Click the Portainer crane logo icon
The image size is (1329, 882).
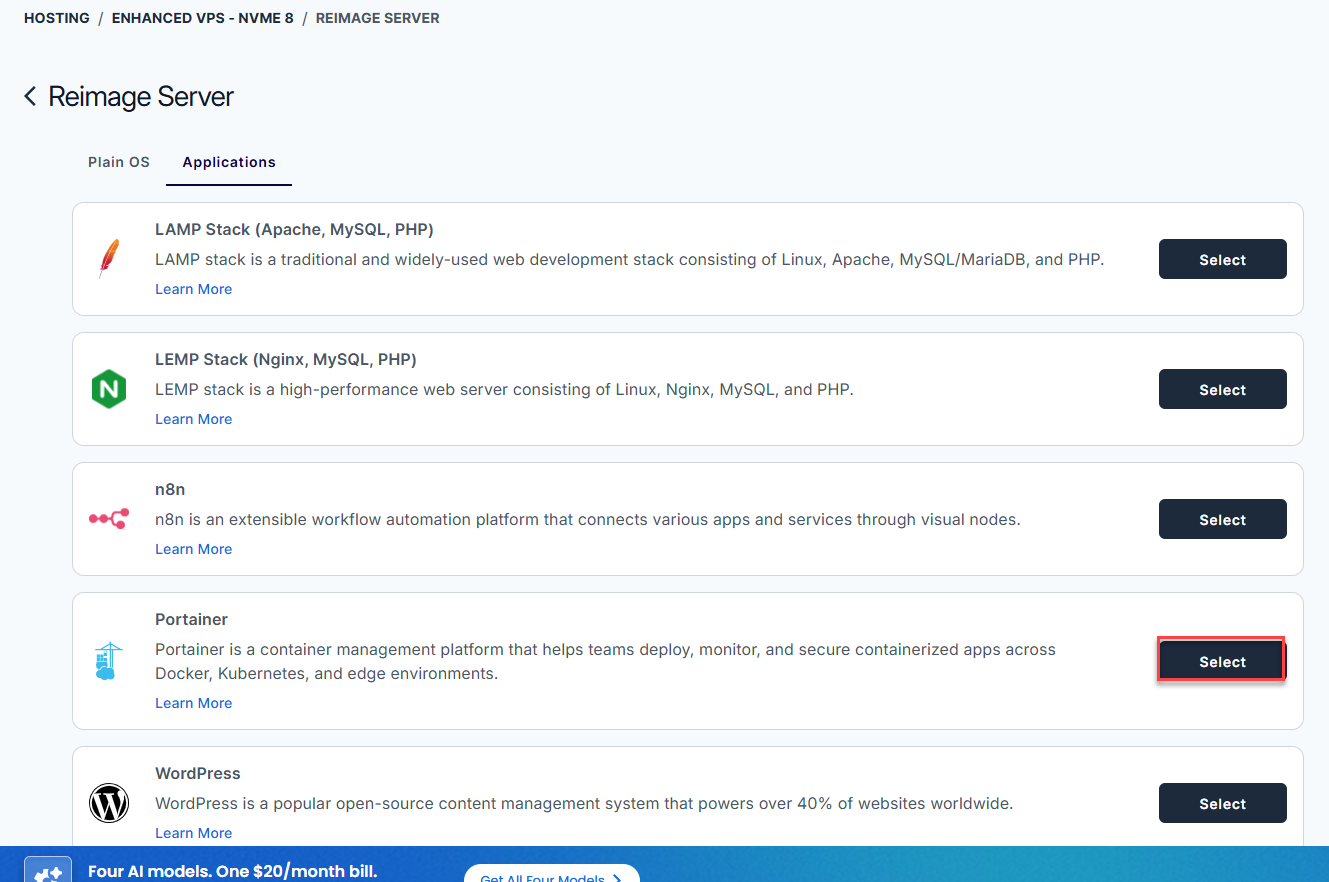coord(108,661)
